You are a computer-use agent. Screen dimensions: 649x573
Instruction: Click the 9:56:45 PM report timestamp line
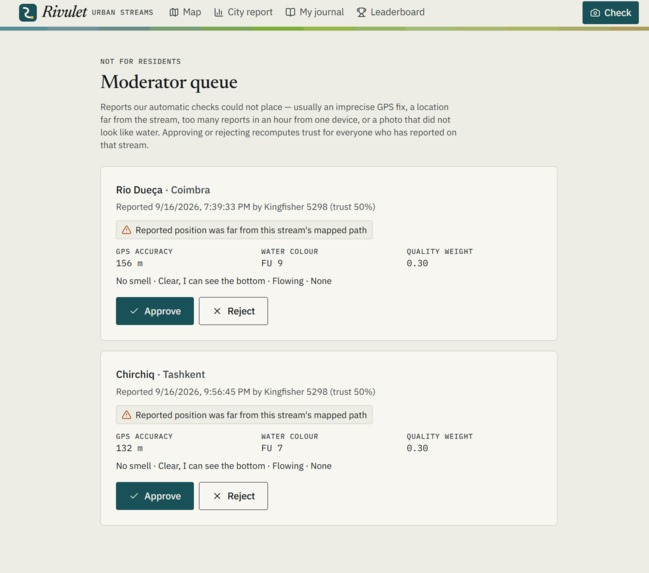[x=246, y=392]
